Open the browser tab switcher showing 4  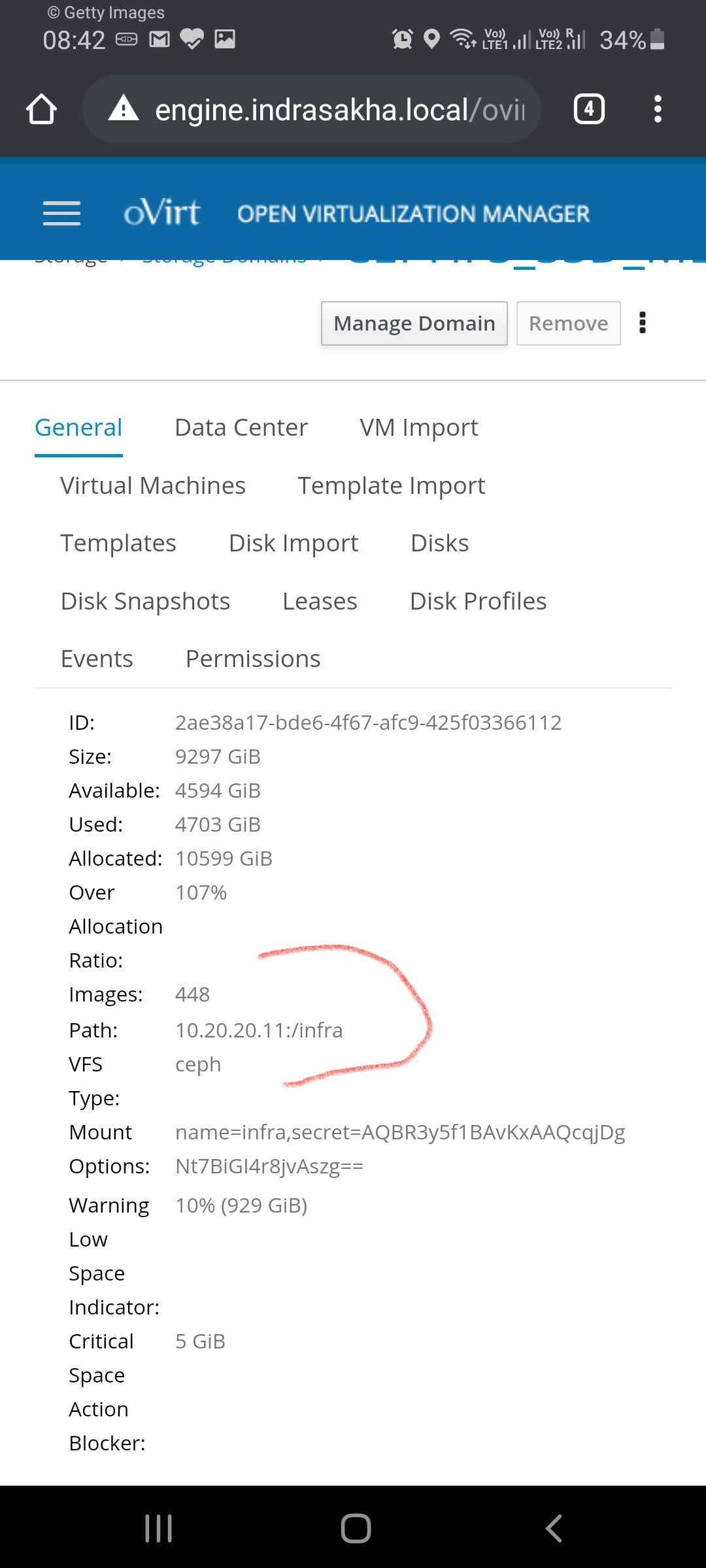(588, 109)
